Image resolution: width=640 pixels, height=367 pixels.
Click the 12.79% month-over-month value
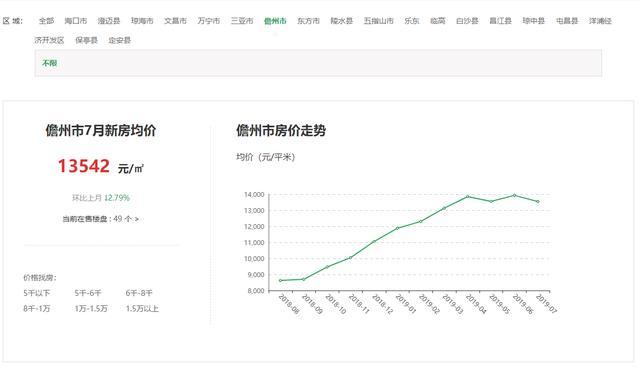pos(117,198)
